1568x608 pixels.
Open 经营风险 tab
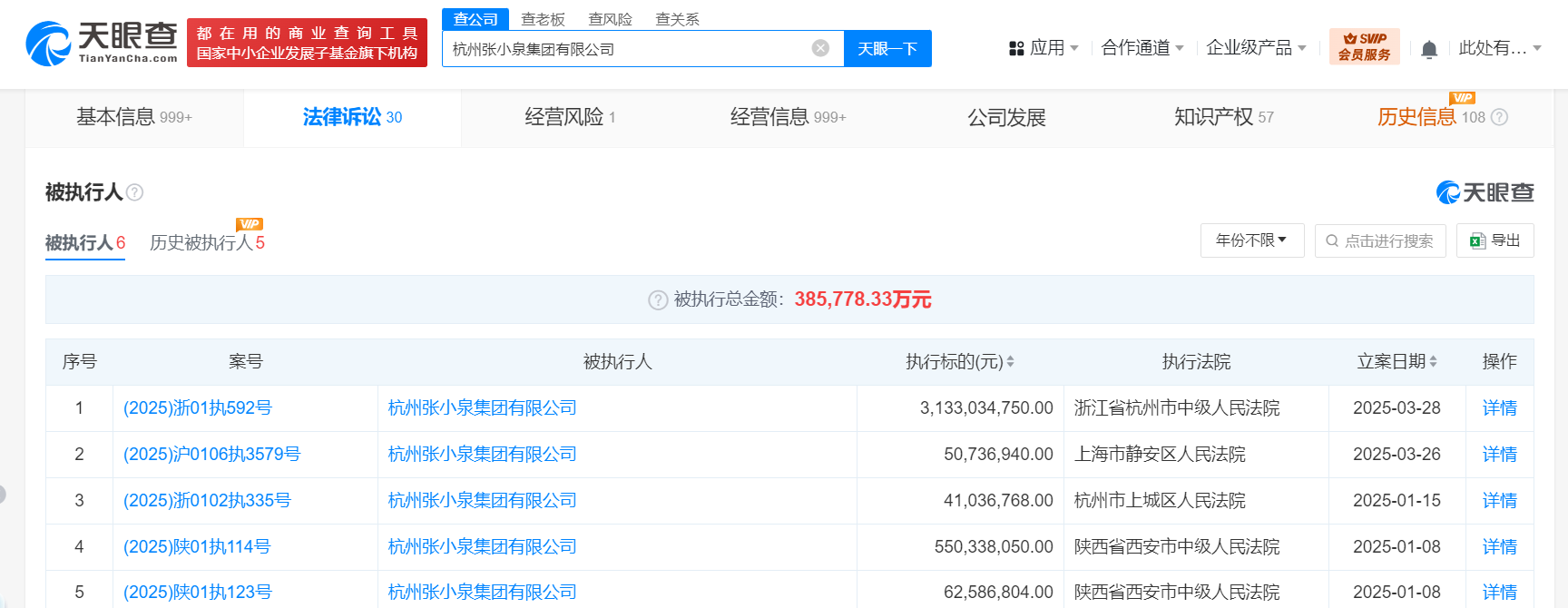coord(570,117)
